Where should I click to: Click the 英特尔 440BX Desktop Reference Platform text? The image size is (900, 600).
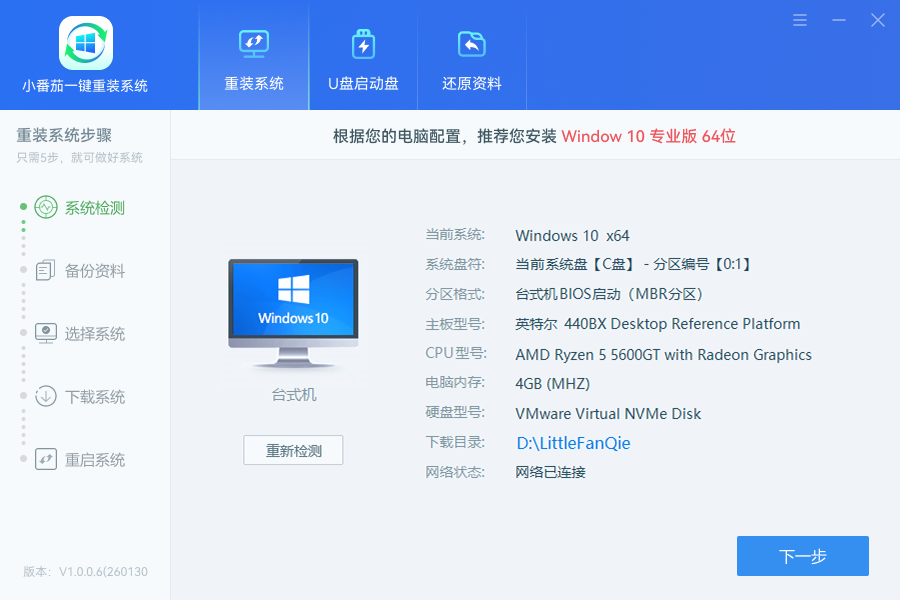click(x=658, y=324)
